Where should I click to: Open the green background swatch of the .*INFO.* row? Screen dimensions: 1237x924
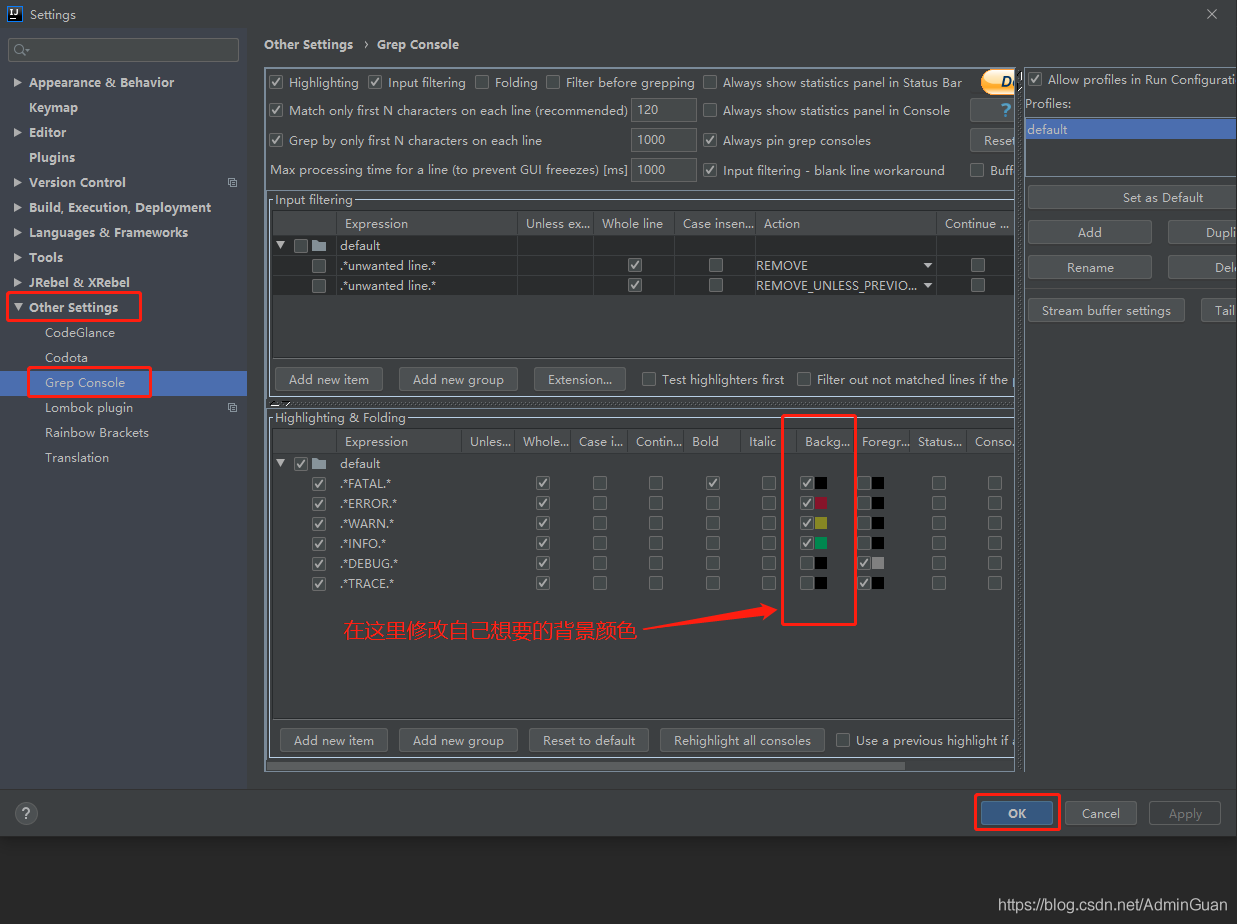click(x=821, y=543)
